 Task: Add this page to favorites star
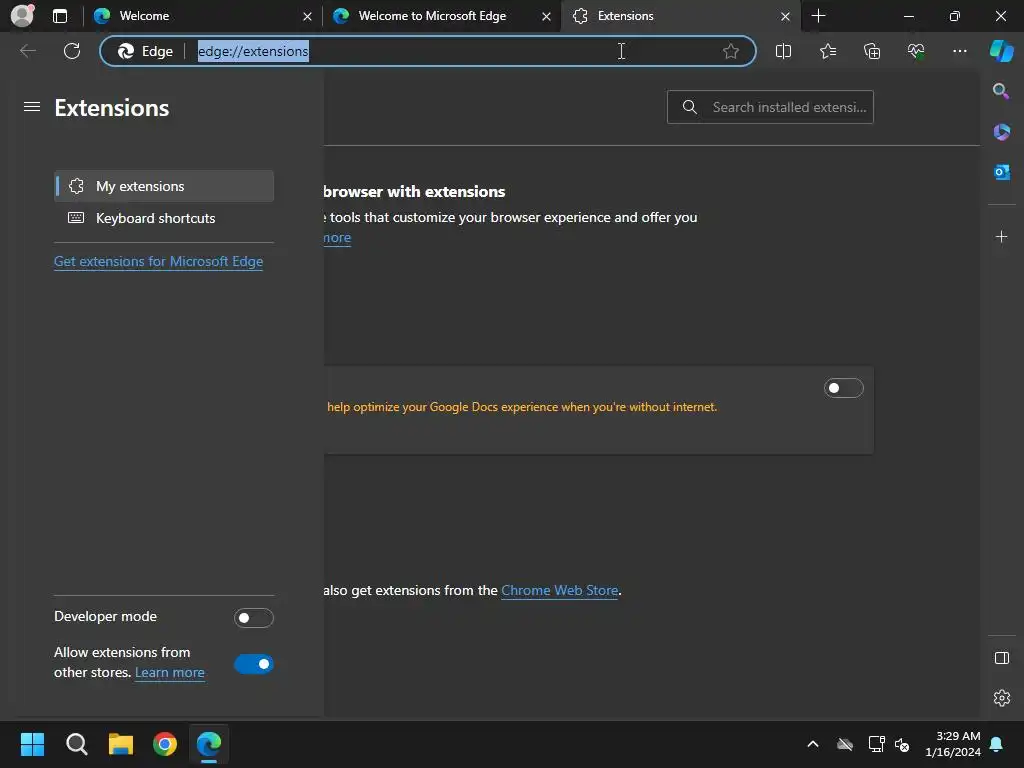click(x=731, y=51)
